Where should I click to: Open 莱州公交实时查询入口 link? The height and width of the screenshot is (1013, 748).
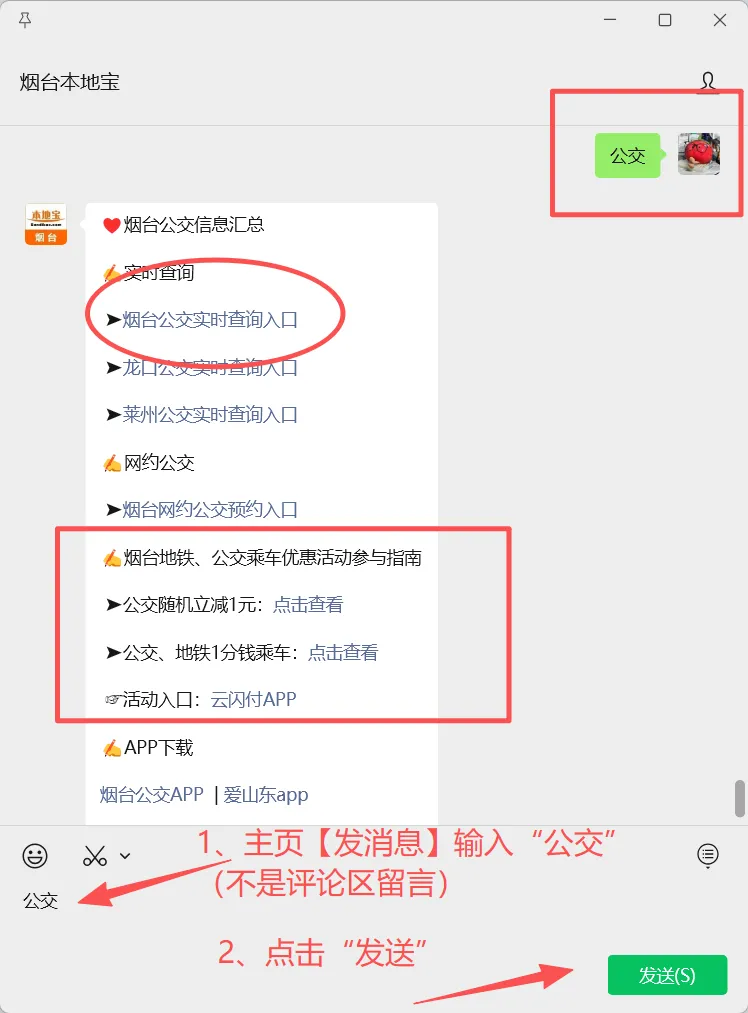pyautogui.click(x=210, y=414)
